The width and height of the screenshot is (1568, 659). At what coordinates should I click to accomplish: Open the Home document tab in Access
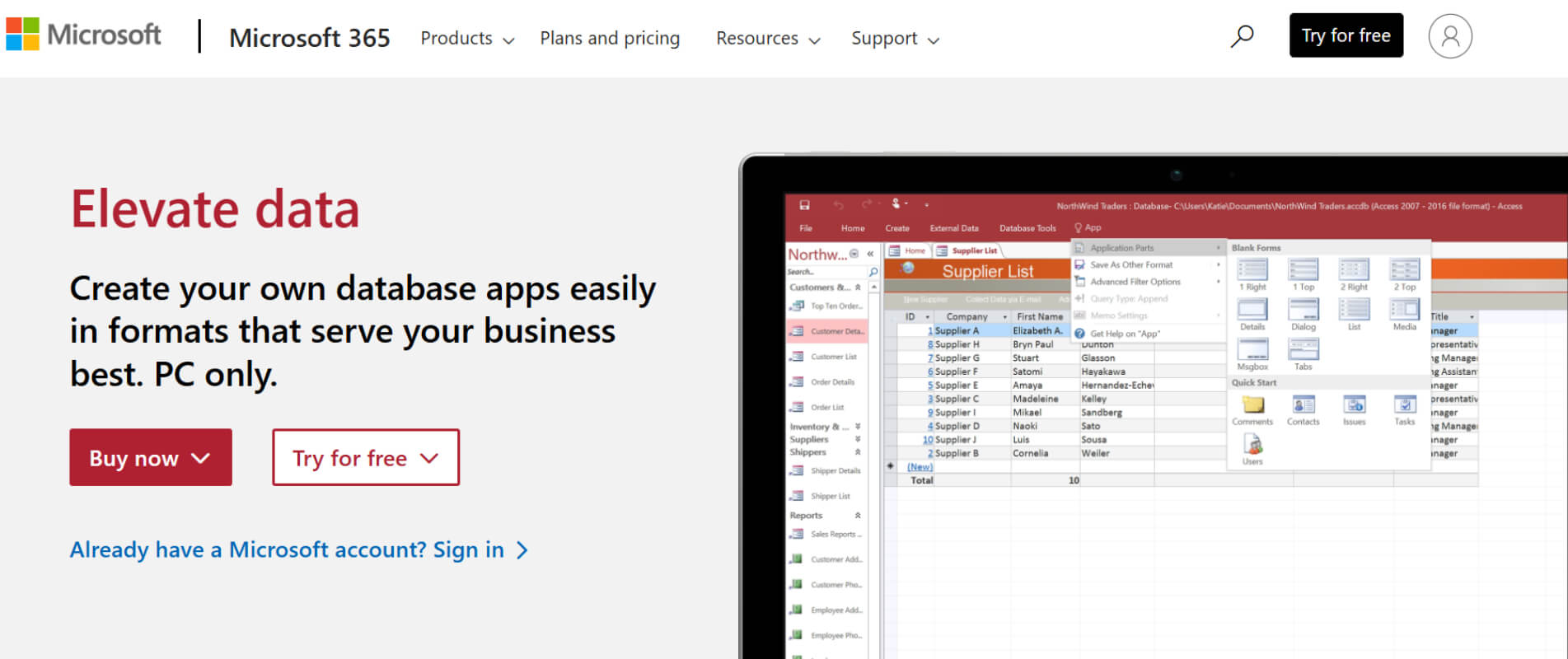tap(907, 250)
